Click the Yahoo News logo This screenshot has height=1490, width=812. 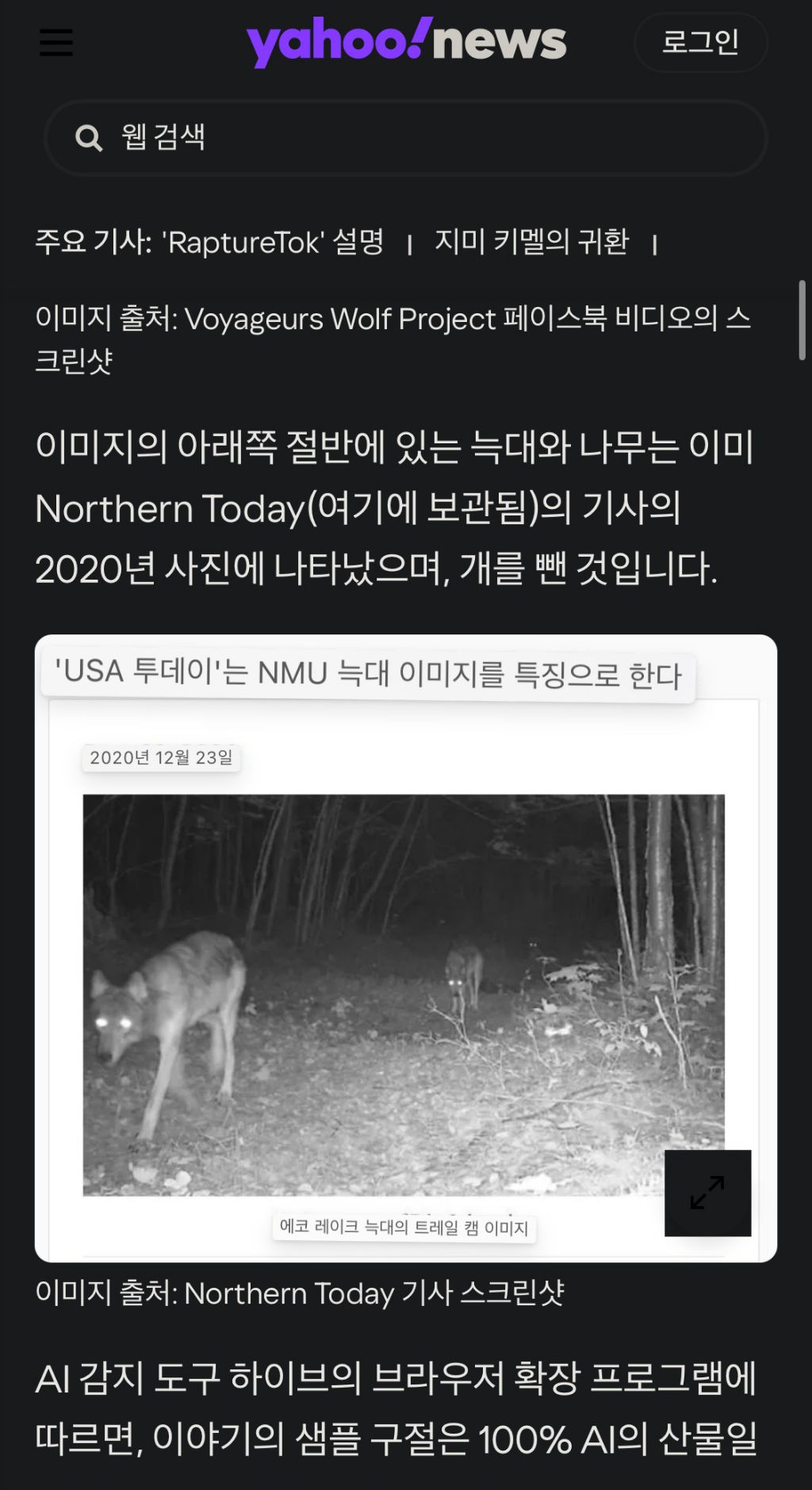[404, 41]
